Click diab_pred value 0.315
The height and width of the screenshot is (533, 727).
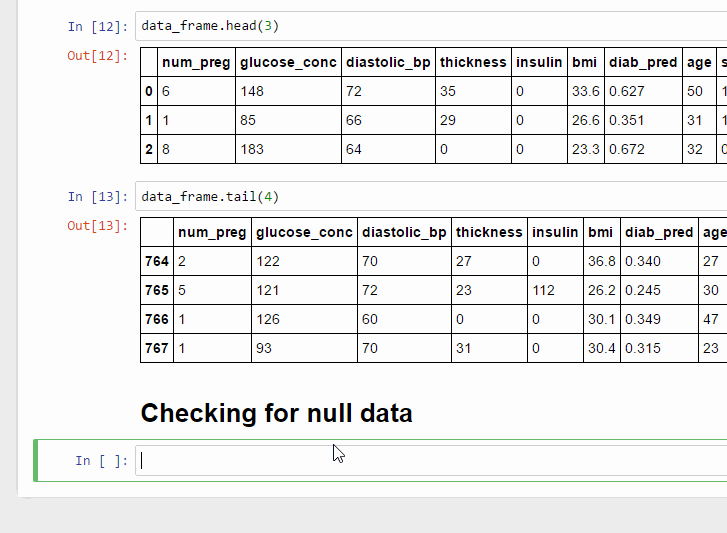click(x=643, y=348)
